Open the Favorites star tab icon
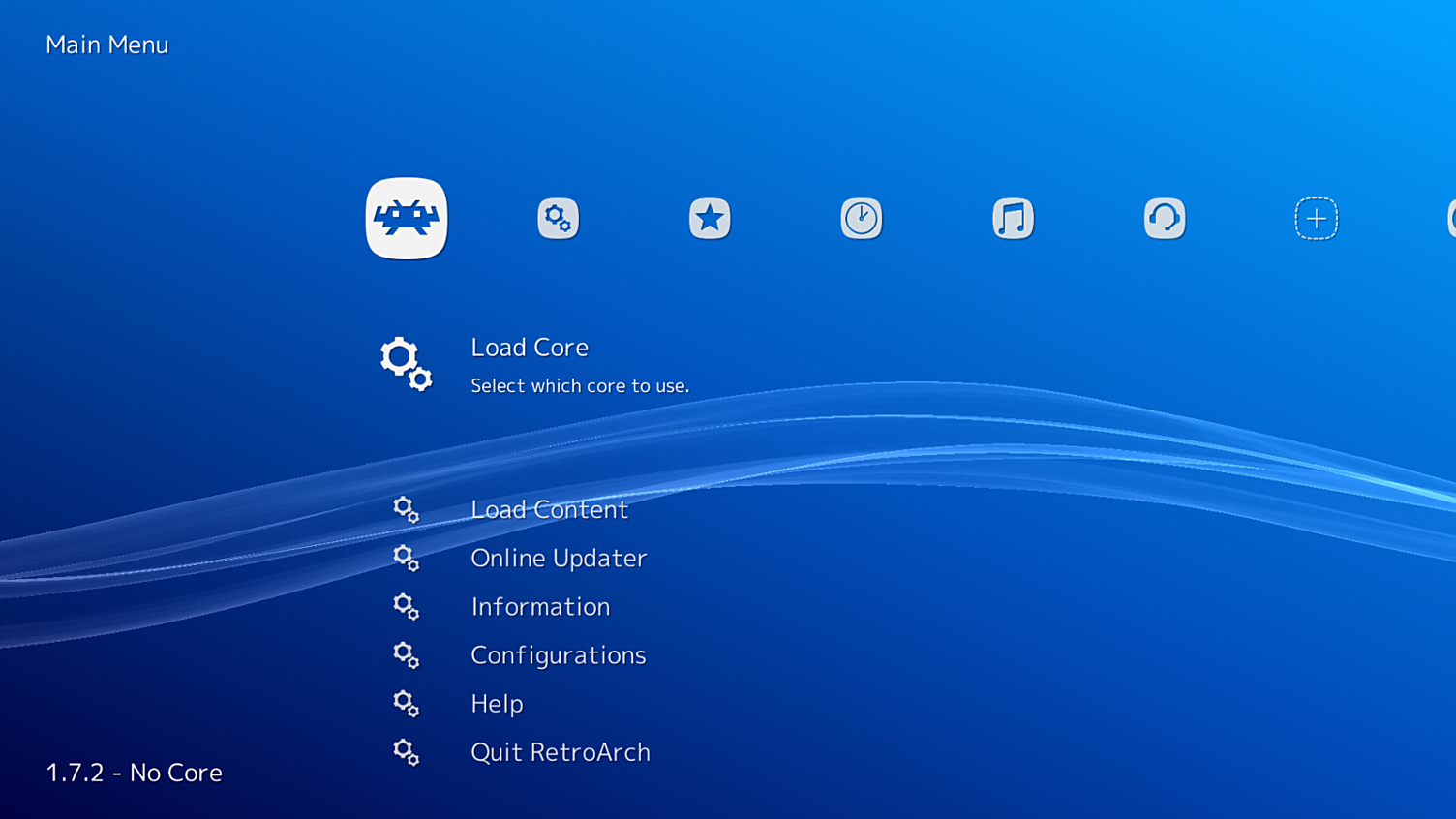The image size is (1456, 819). coord(710,219)
